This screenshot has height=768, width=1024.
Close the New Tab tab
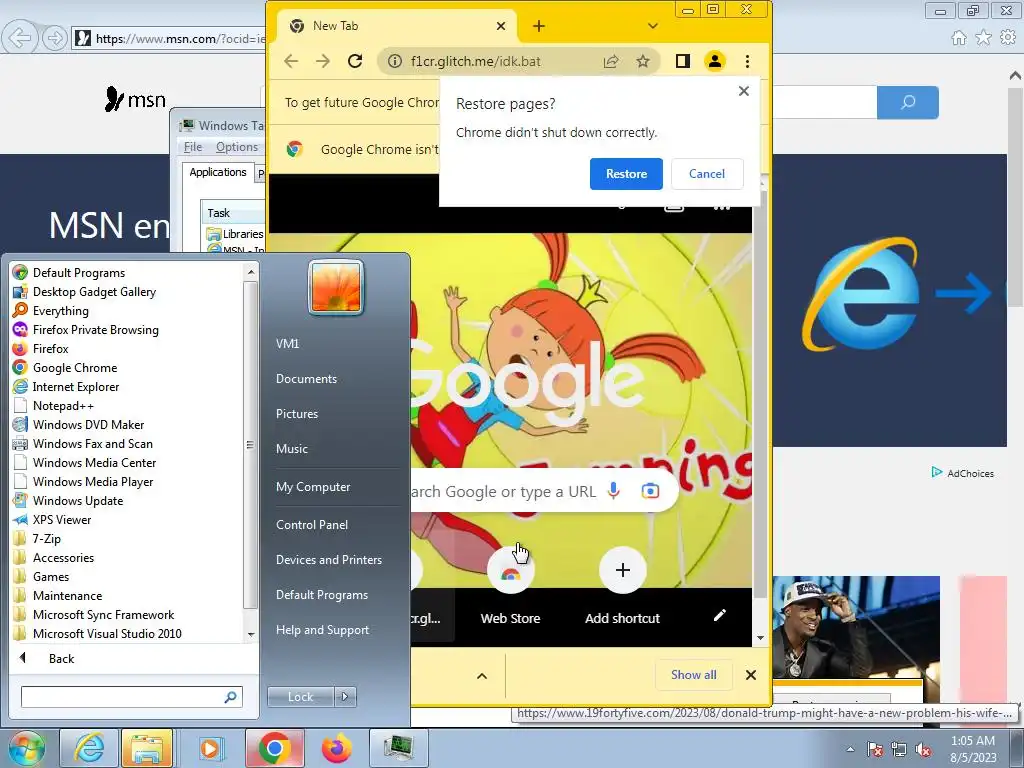tap(501, 26)
